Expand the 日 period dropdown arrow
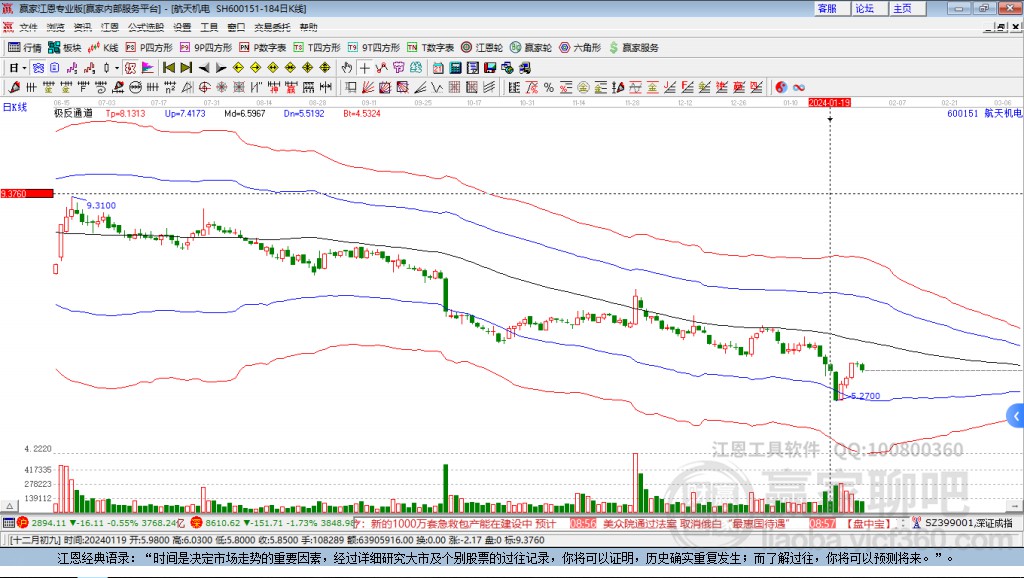1024x578 pixels. point(24,67)
